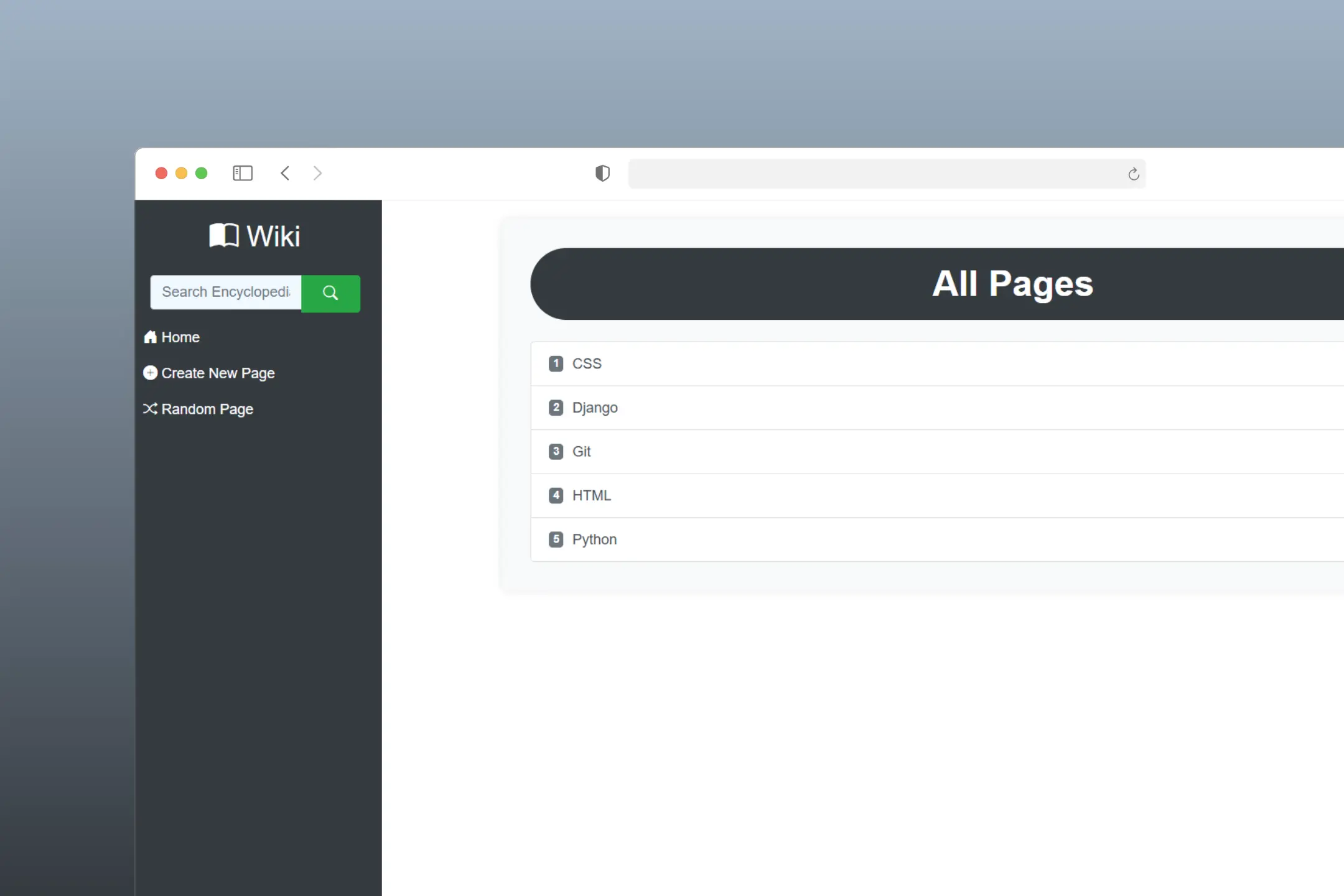Click the privacy shield icon

(x=602, y=173)
